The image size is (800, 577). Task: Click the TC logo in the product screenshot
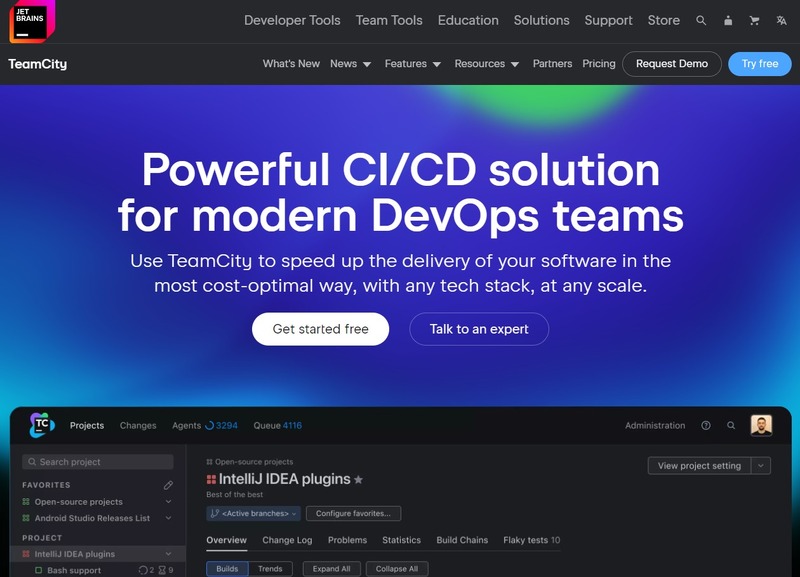(x=41, y=425)
